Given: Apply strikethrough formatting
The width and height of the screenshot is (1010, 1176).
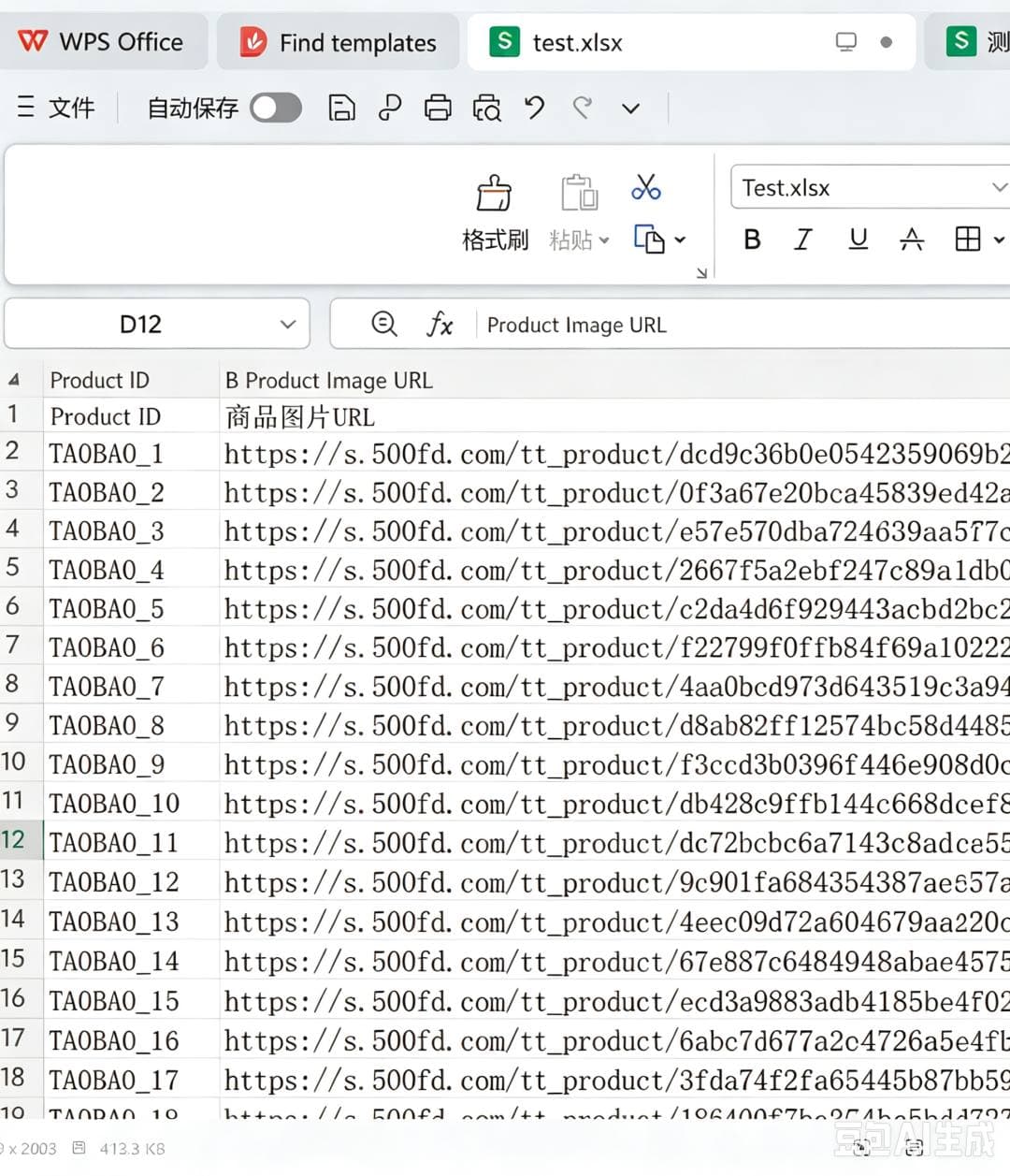Looking at the screenshot, I should [x=912, y=240].
